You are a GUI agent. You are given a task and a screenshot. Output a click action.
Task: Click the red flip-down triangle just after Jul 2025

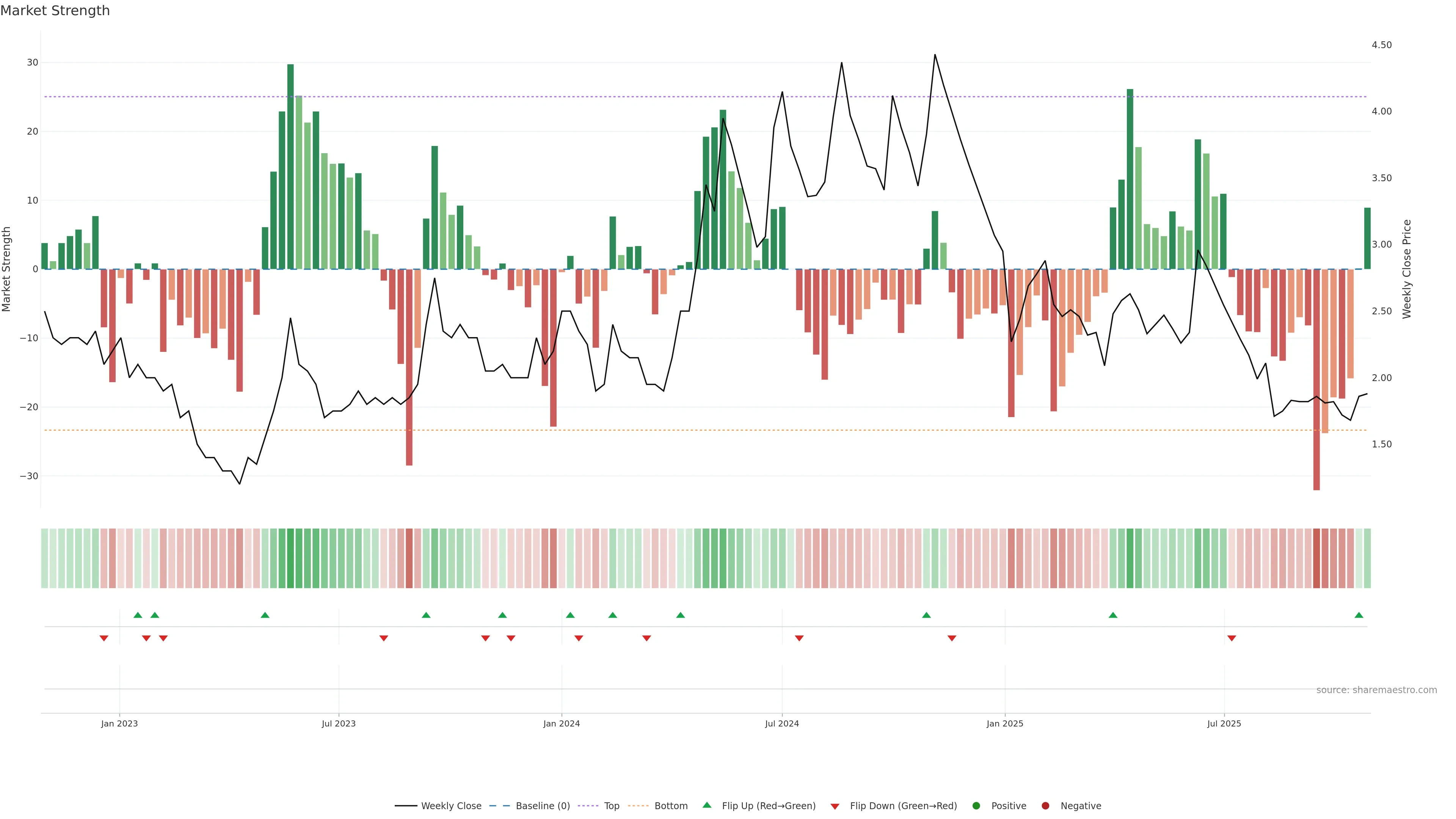(1232, 638)
